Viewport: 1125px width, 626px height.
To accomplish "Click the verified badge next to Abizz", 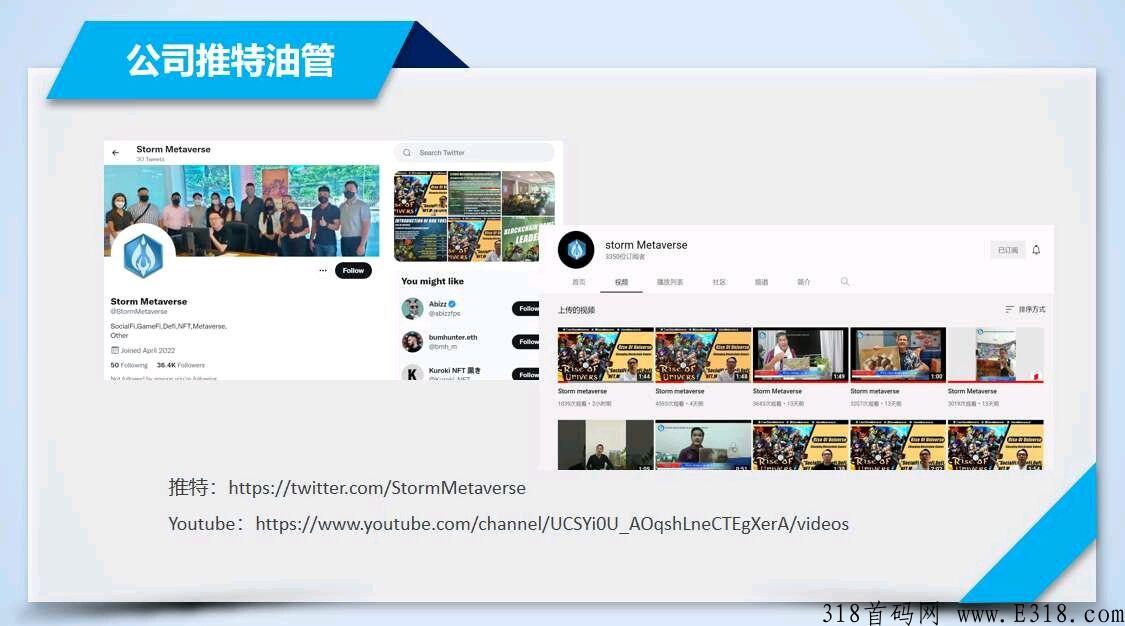I will point(452,304).
